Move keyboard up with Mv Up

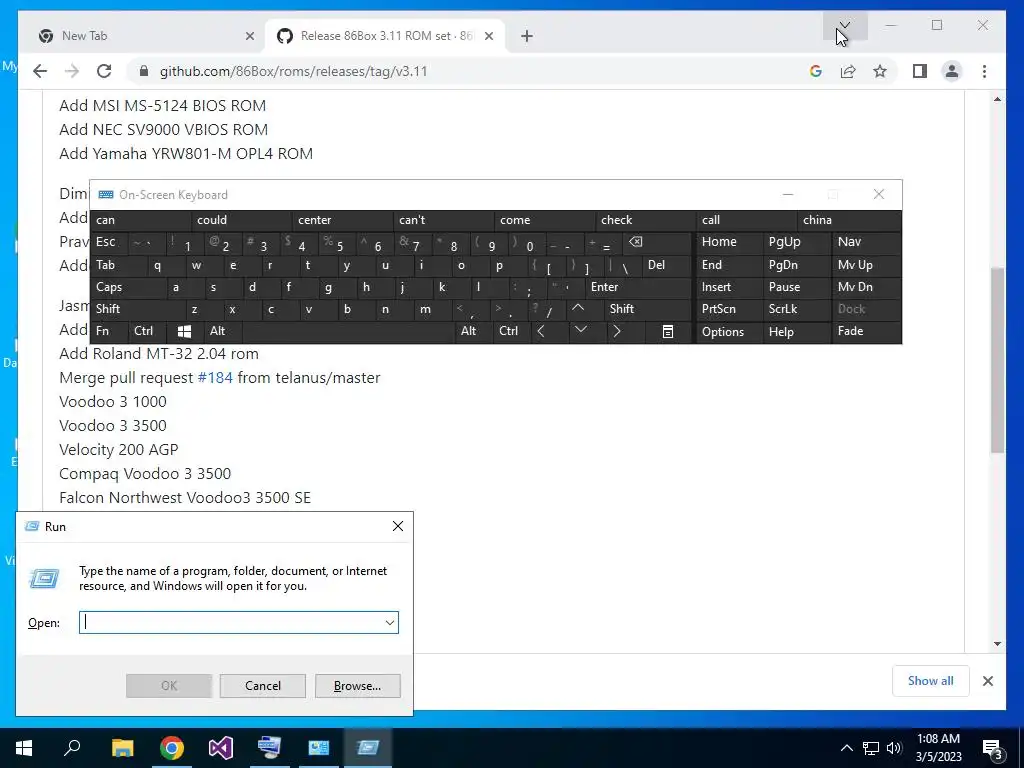(866, 265)
